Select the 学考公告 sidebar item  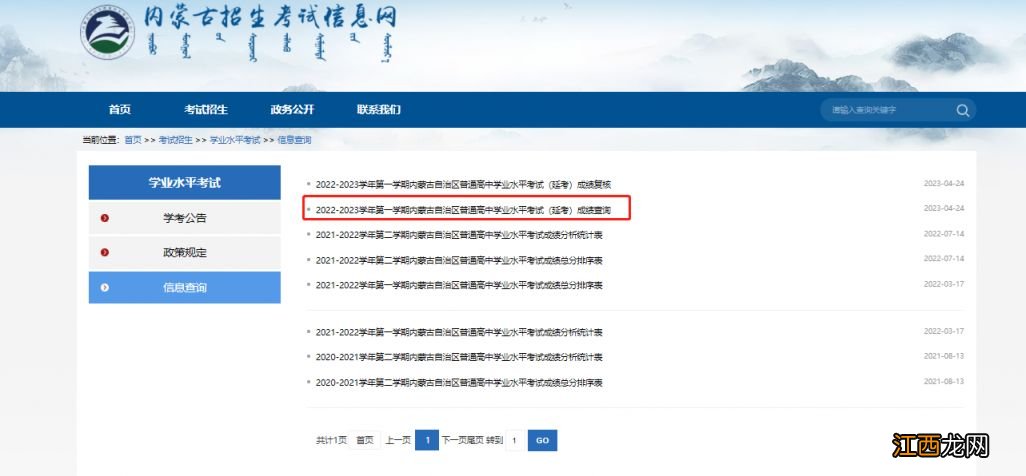tap(185, 218)
